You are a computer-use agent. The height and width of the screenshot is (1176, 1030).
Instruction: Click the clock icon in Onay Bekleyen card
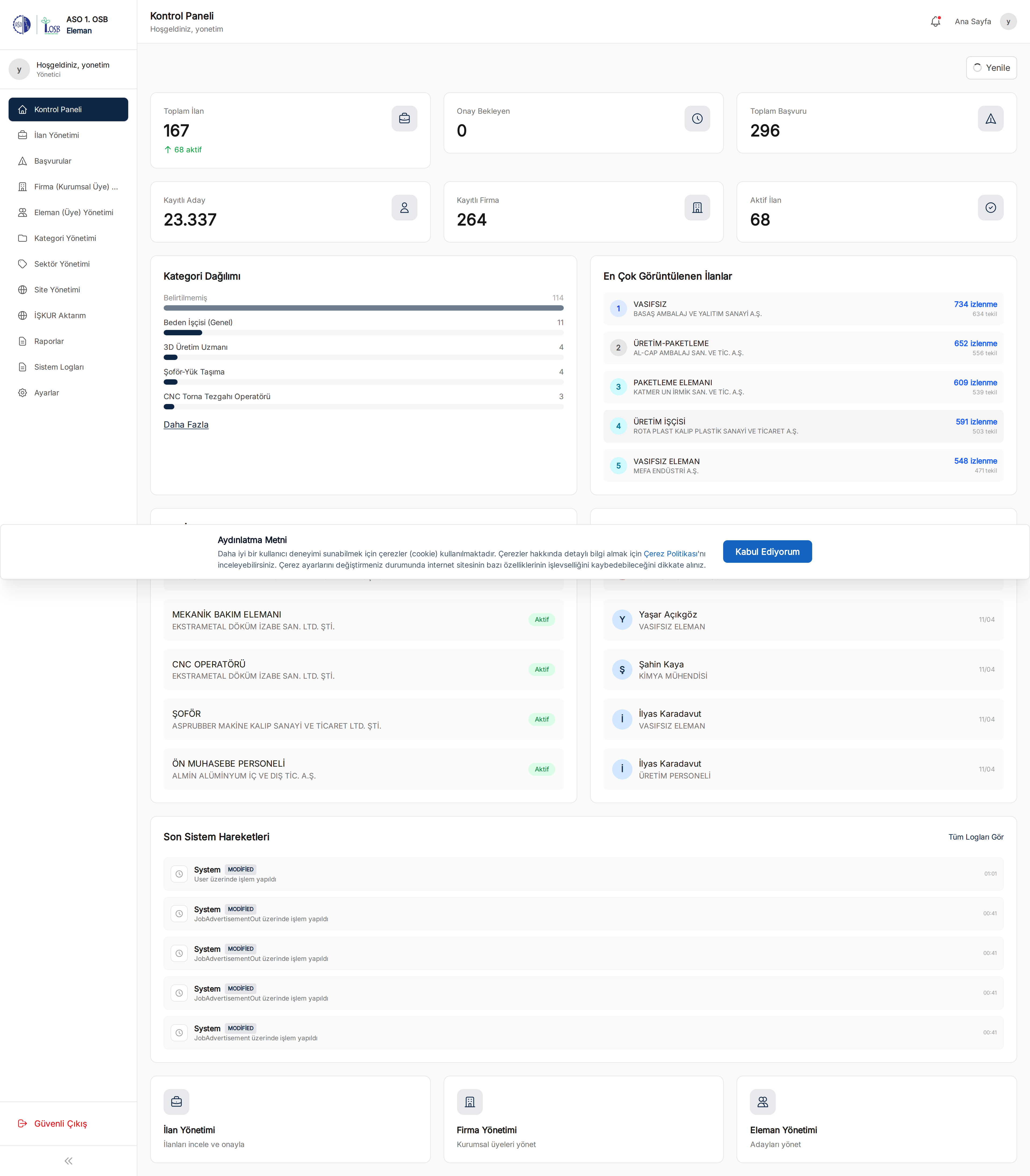(x=697, y=118)
